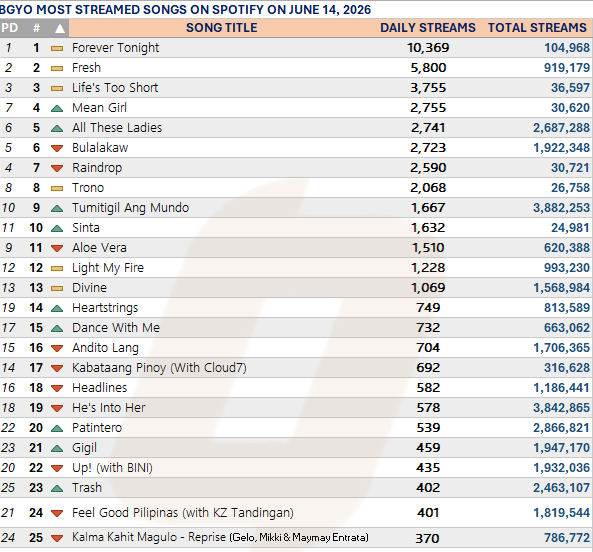
Task: Click total streams value 2,687,288
Action: pos(562,128)
